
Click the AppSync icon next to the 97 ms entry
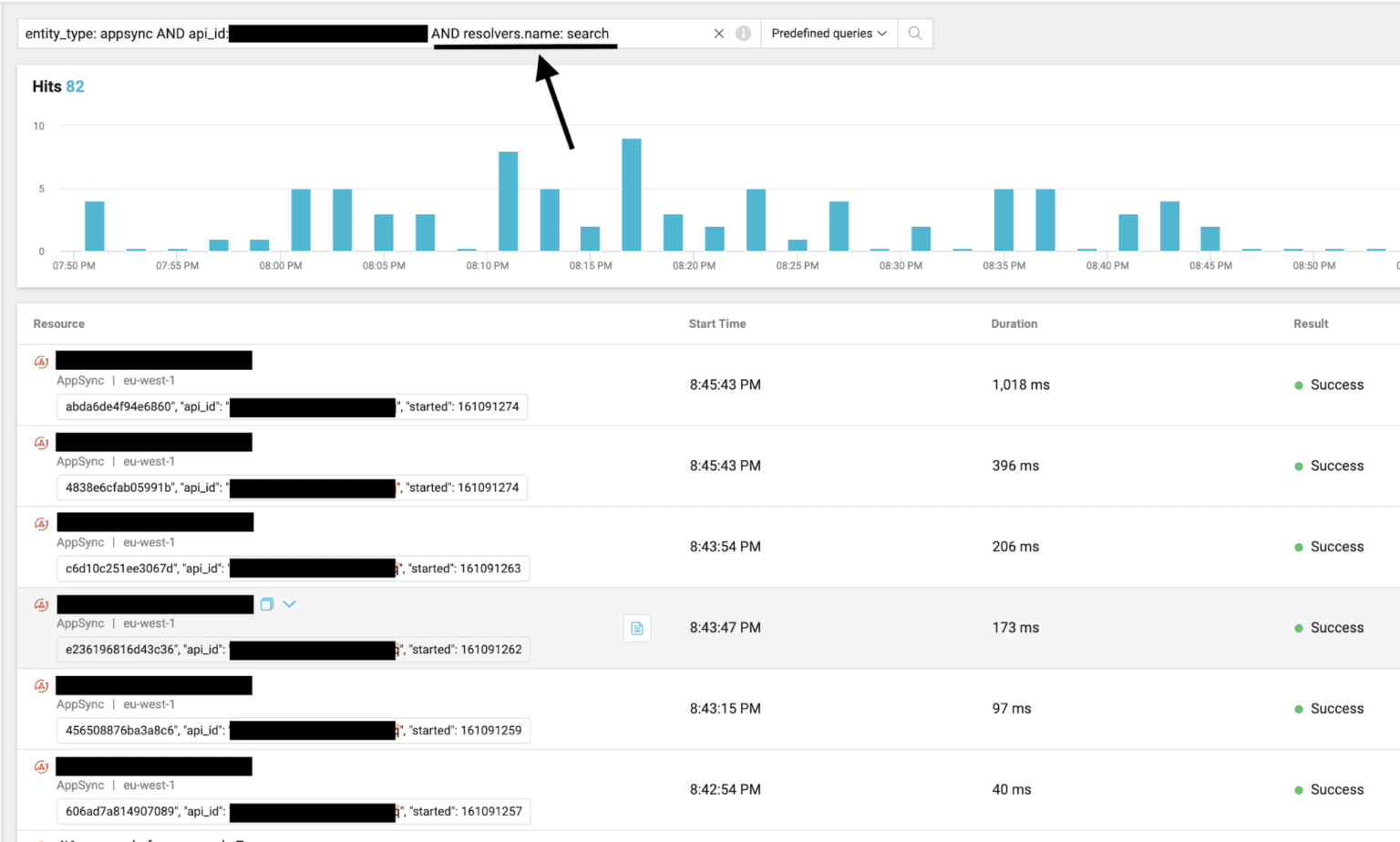tap(41, 685)
